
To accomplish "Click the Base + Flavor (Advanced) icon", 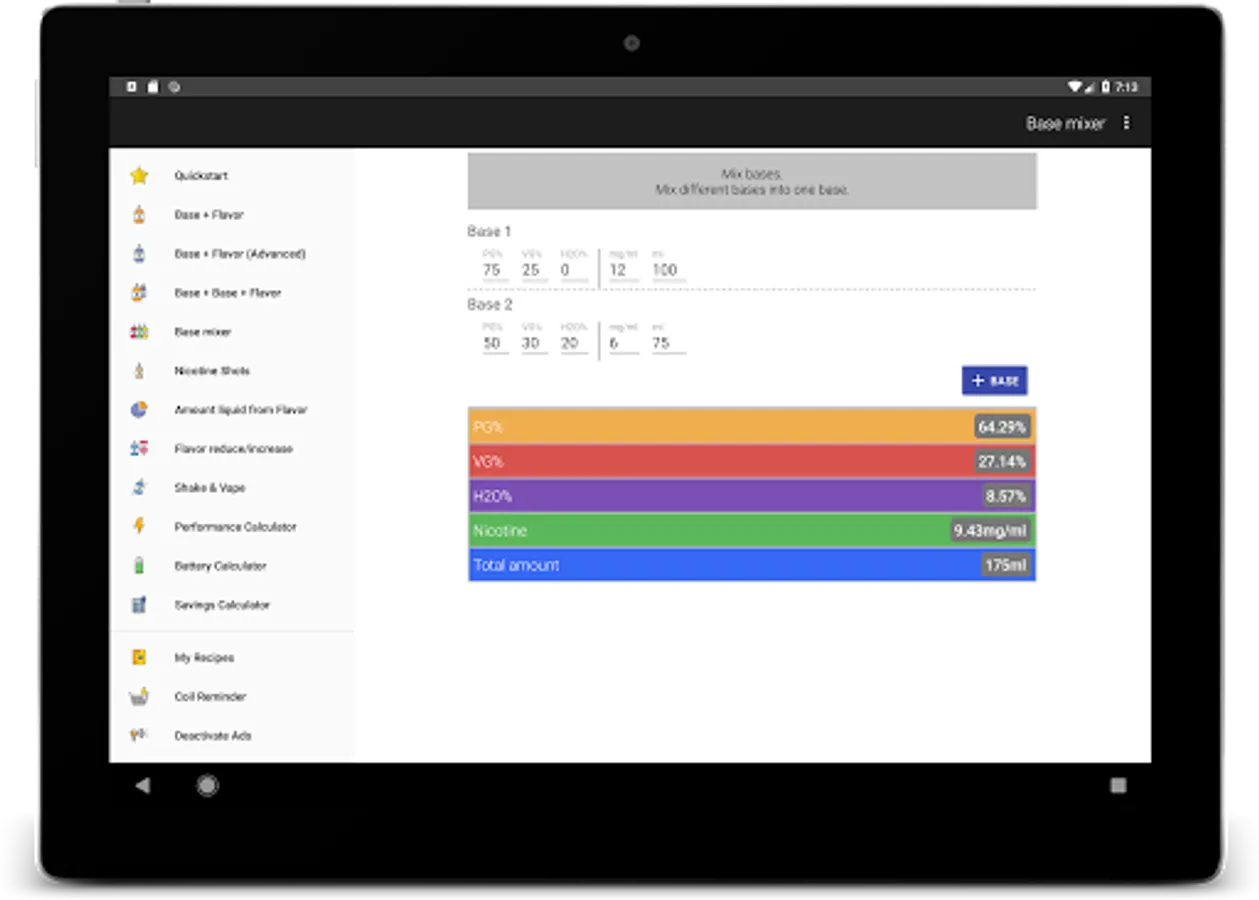I will pyautogui.click(x=139, y=254).
